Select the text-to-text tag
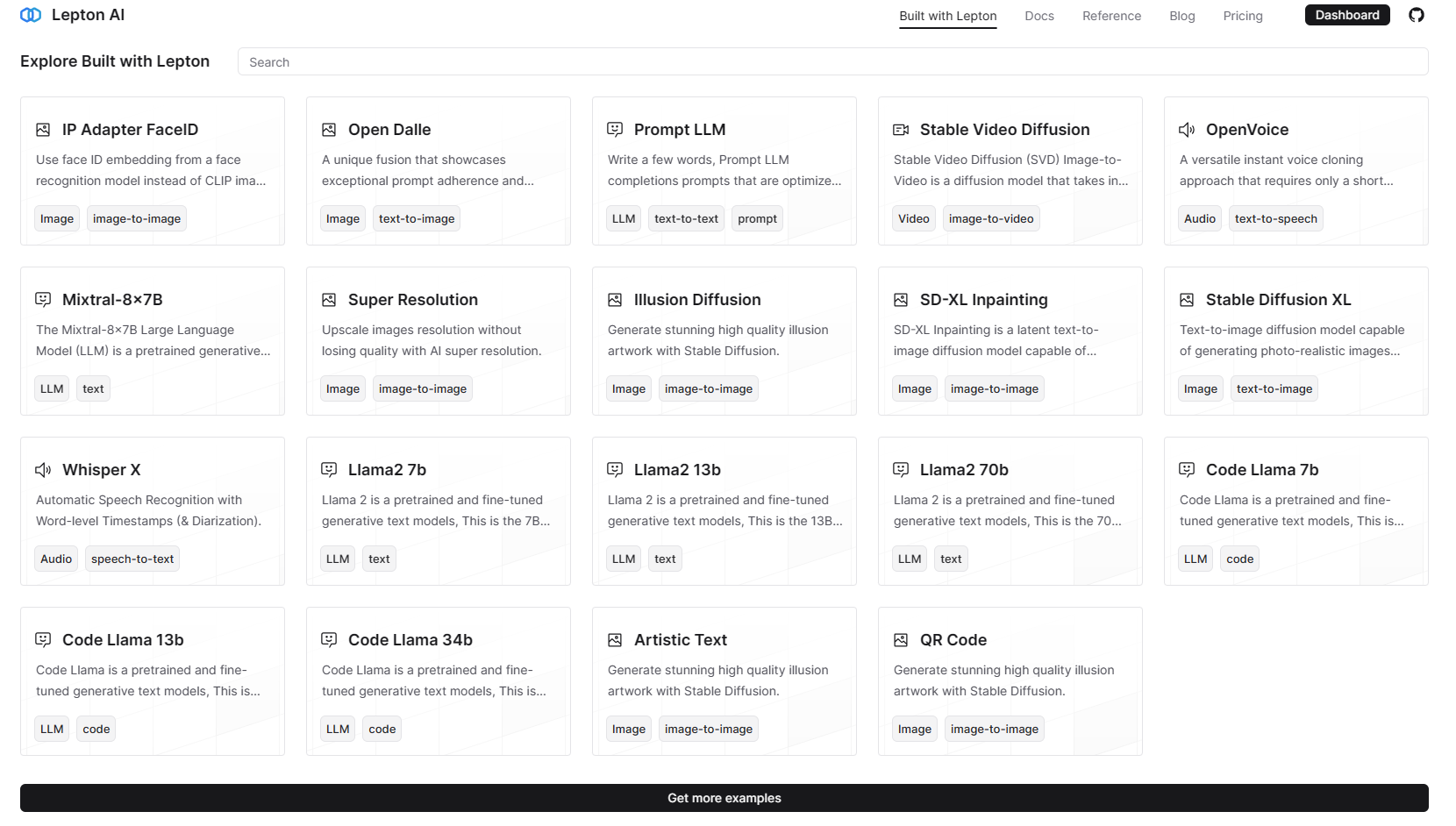The width and height of the screenshot is (1456, 826). click(x=687, y=218)
